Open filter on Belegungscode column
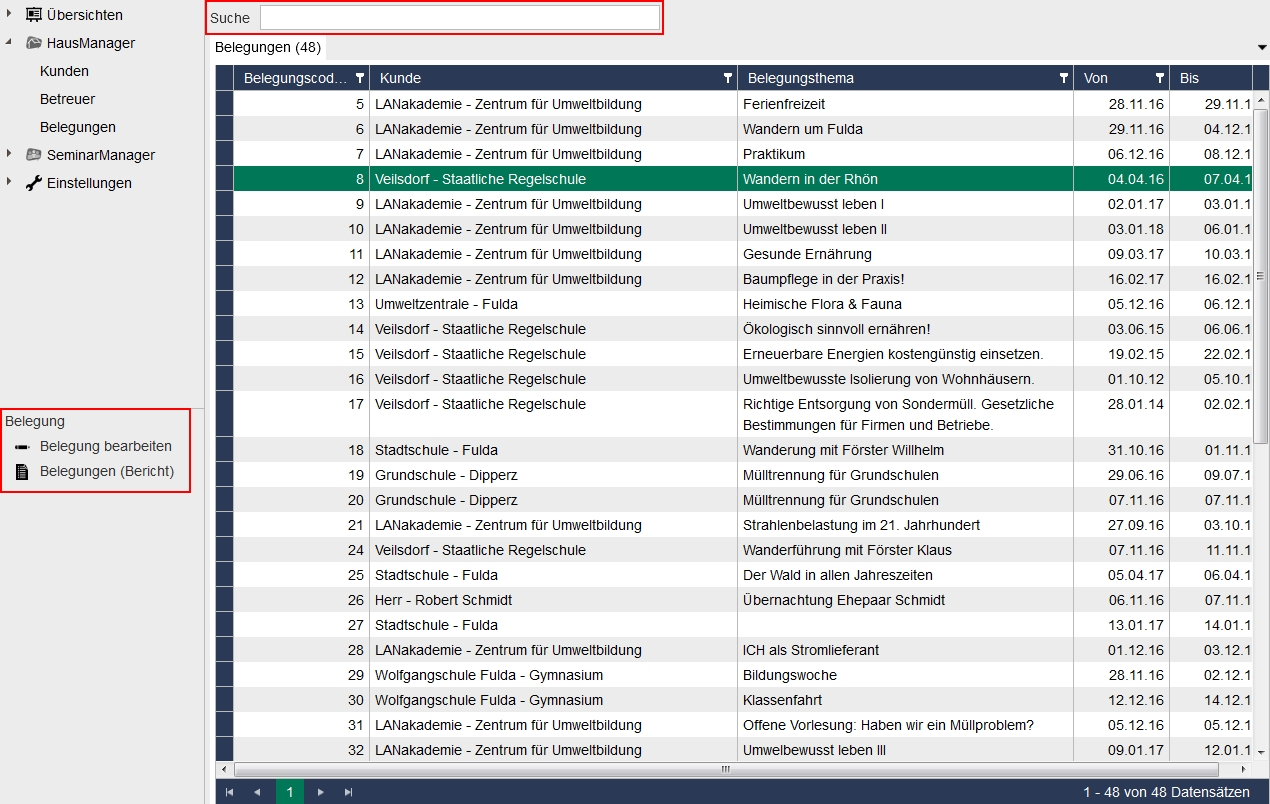Image resolution: width=1270 pixels, height=804 pixels. click(360, 78)
